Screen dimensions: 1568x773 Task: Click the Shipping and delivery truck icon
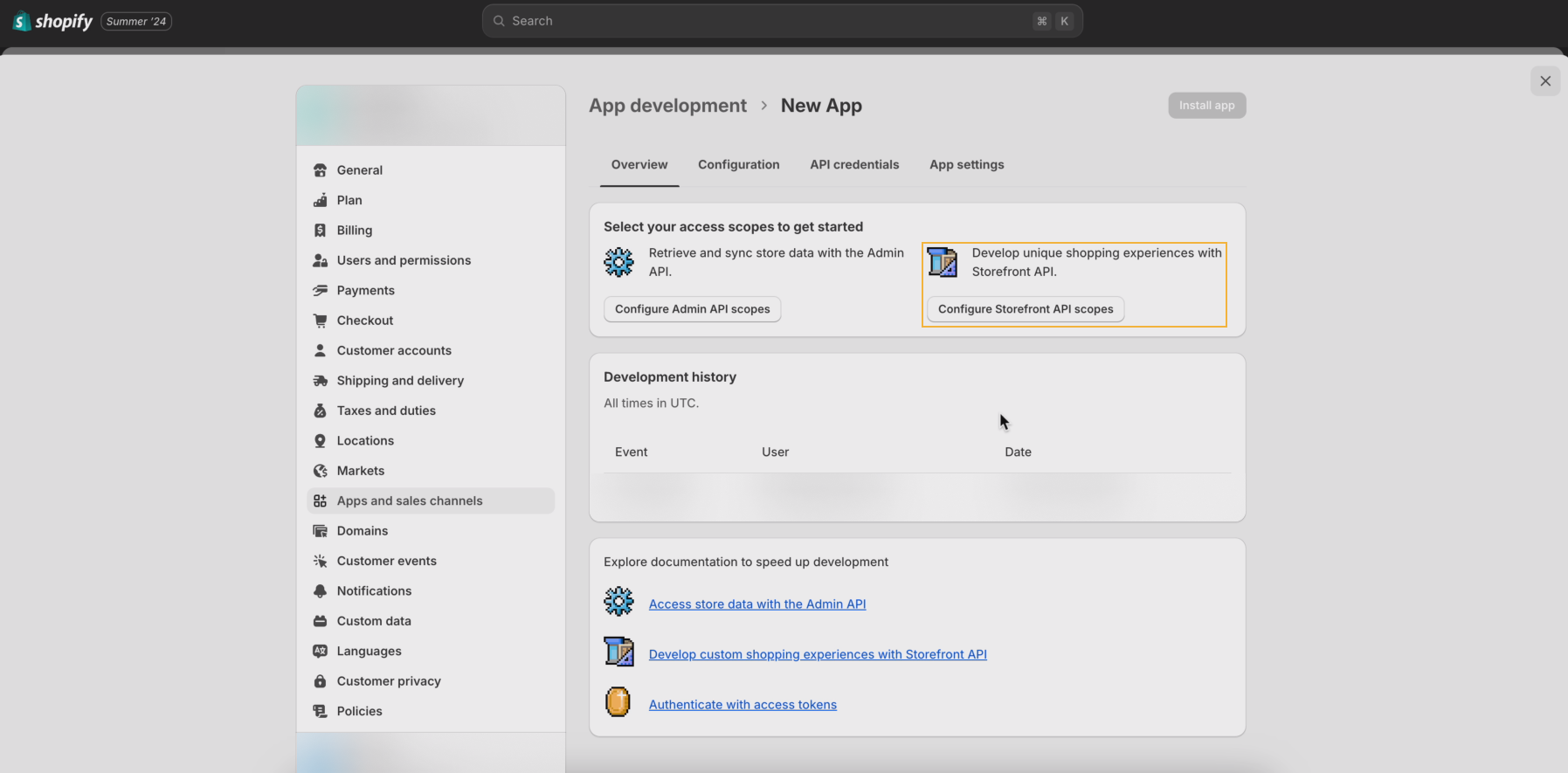tap(320, 381)
